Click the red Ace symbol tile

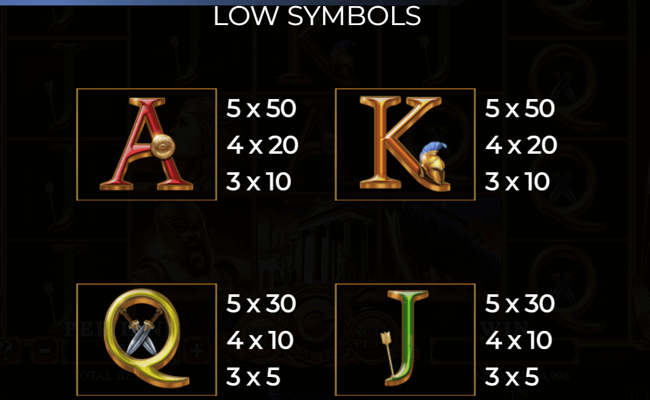147,144
